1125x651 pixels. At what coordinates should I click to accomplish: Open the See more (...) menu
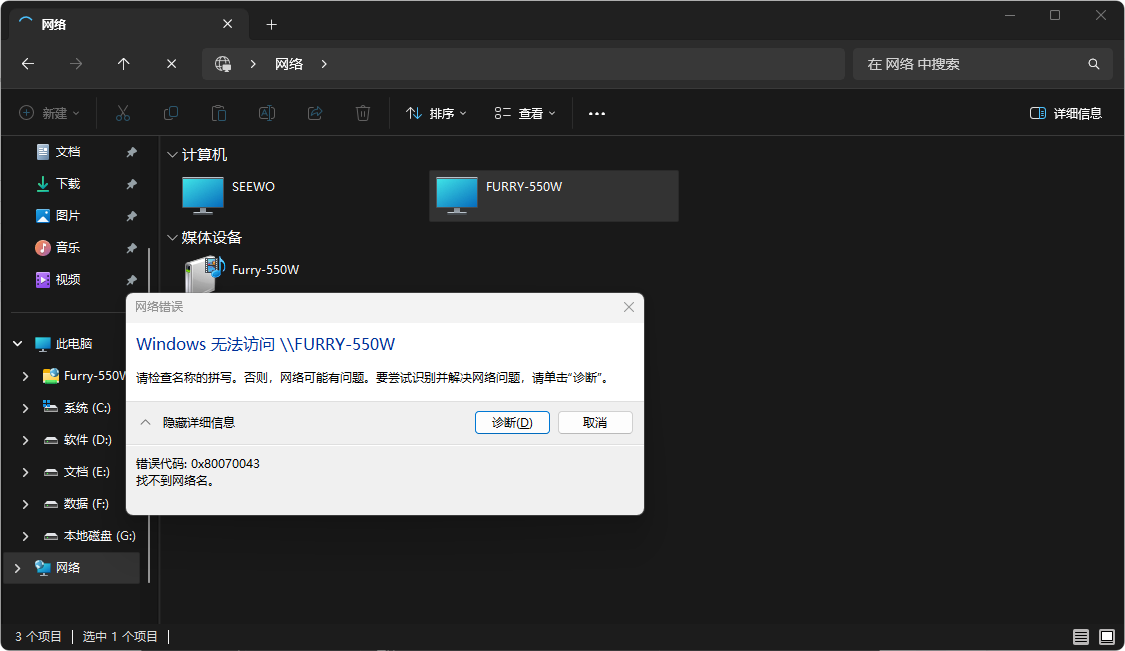[597, 113]
